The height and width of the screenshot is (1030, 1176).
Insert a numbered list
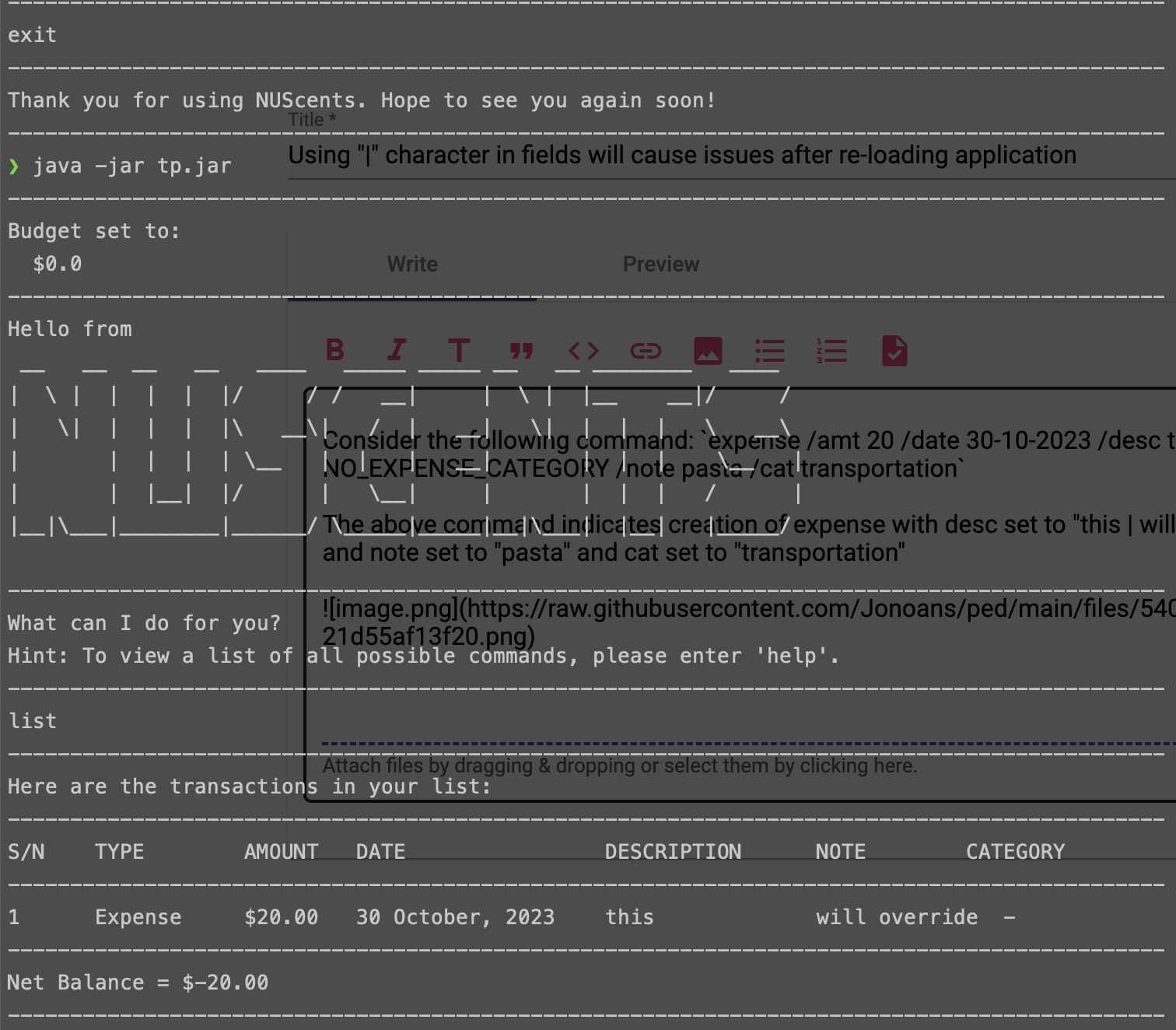[831, 351]
